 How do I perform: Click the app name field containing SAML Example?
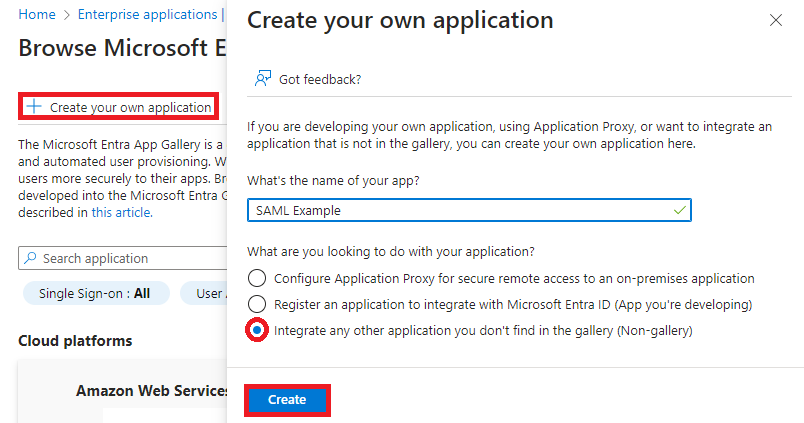click(469, 210)
